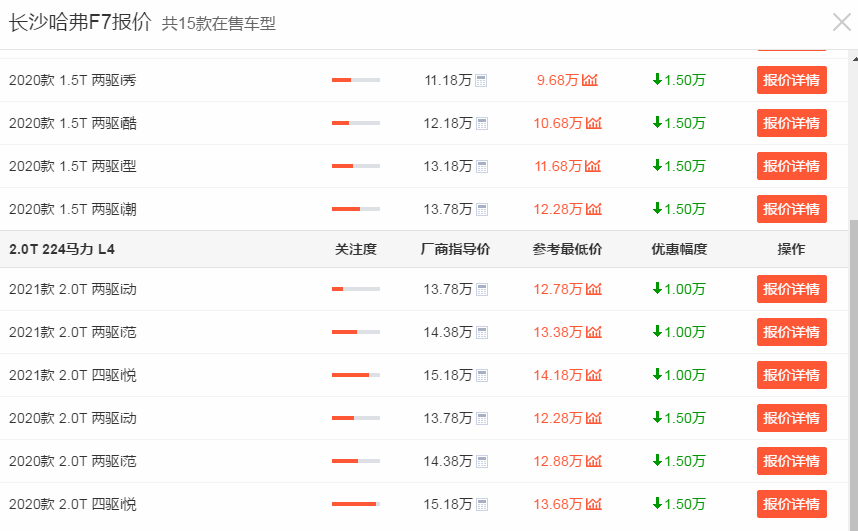
Task: Show trend chart icon for 2020款 2.0T 两驱i动
Action: (594, 418)
